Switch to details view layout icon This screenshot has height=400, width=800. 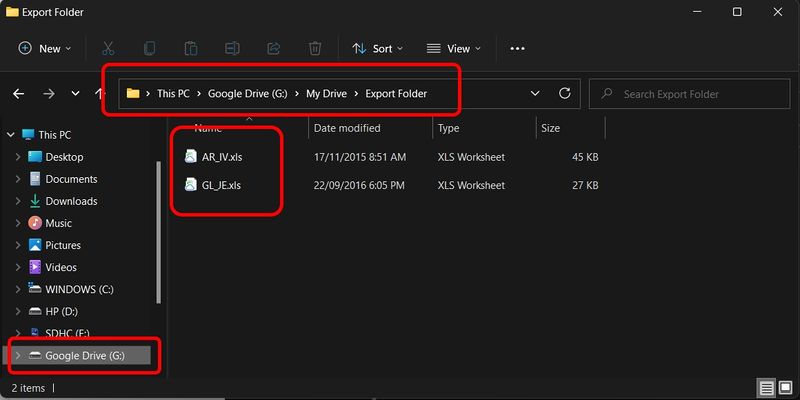[x=765, y=388]
